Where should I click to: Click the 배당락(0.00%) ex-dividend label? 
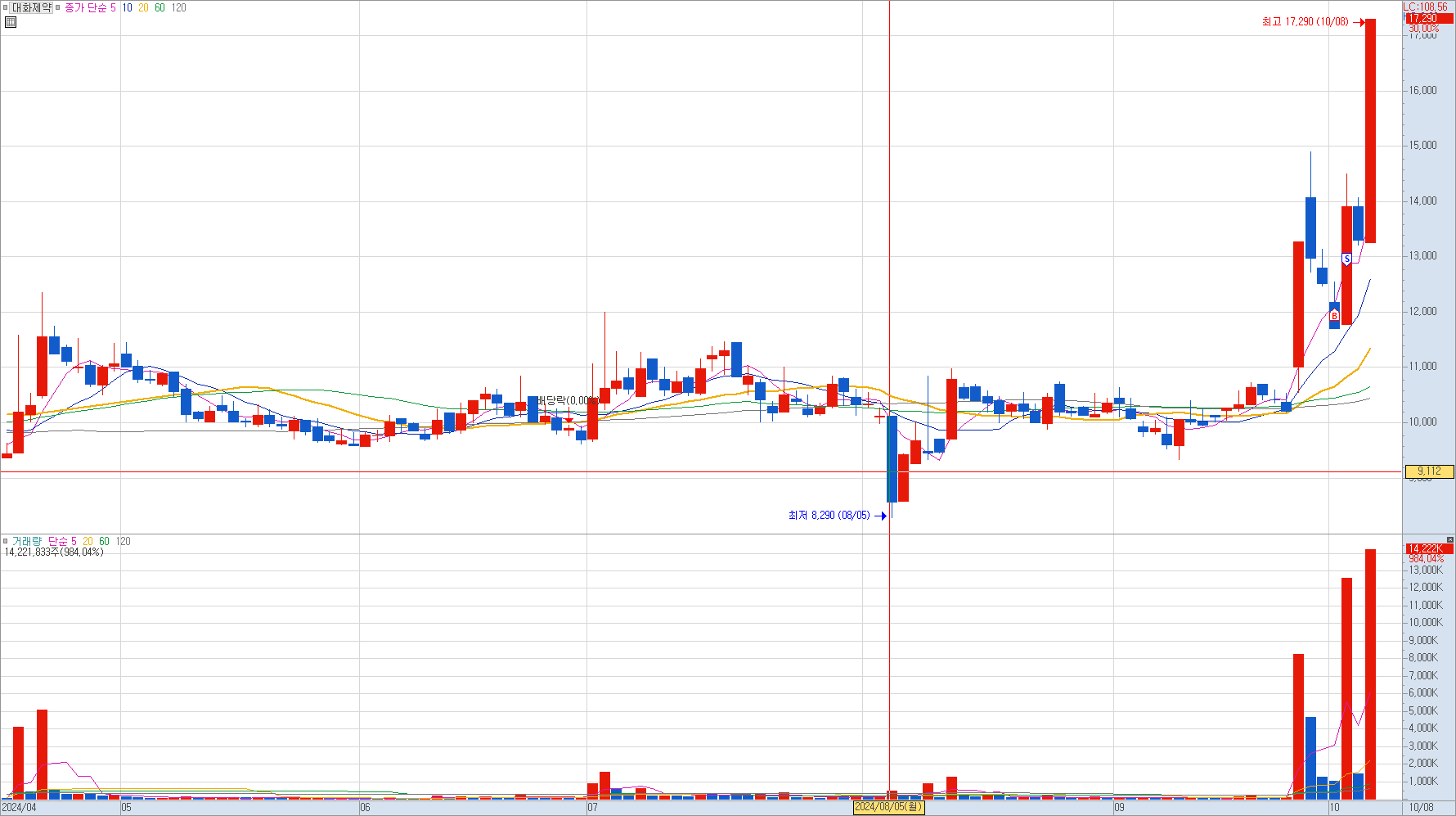coord(568,401)
